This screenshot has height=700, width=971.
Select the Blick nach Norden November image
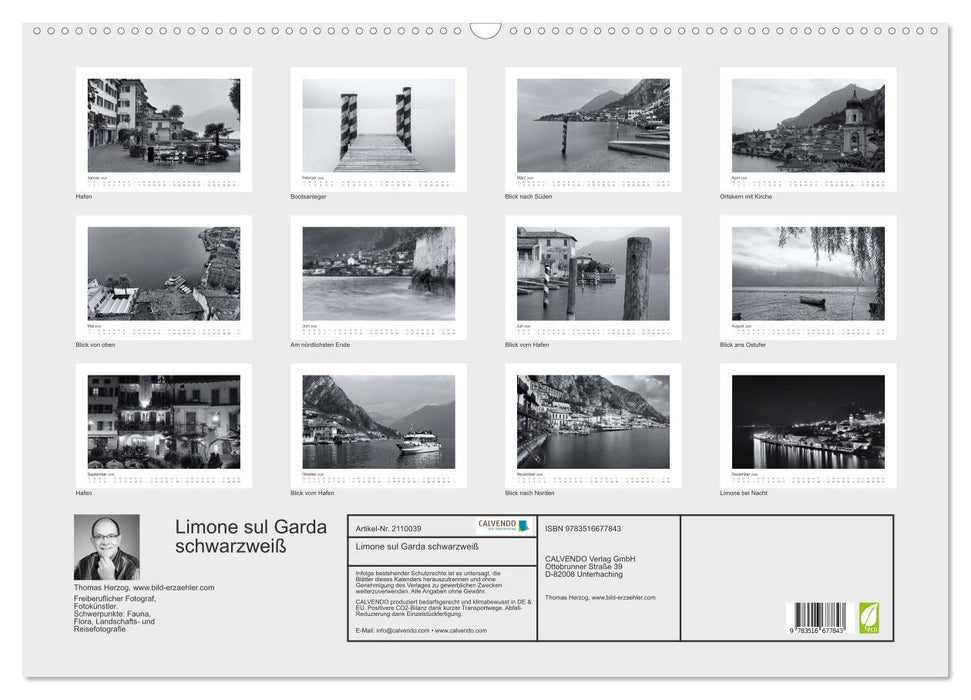click(x=590, y=425)
